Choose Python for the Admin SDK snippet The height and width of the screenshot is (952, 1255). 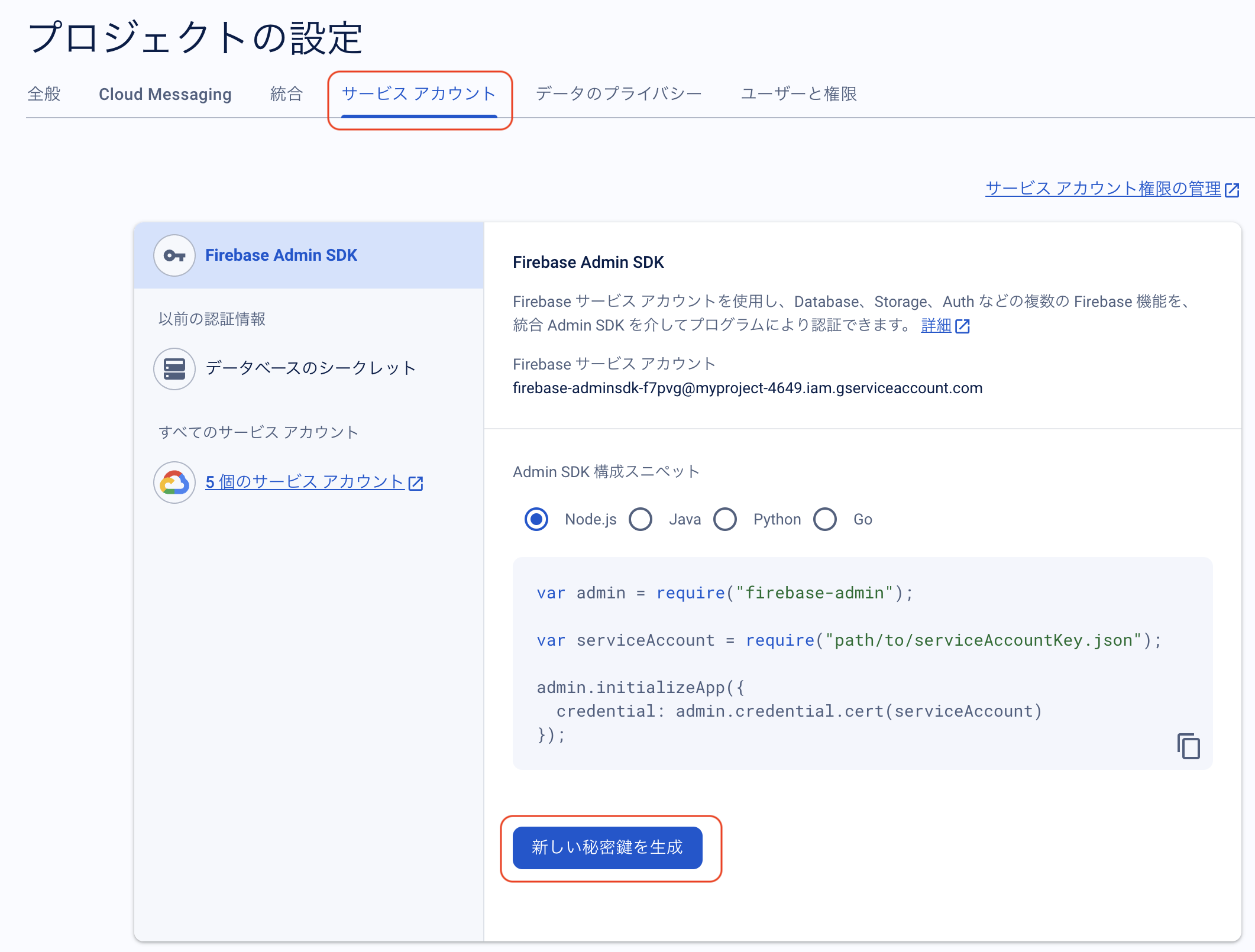tap(725, 519)
